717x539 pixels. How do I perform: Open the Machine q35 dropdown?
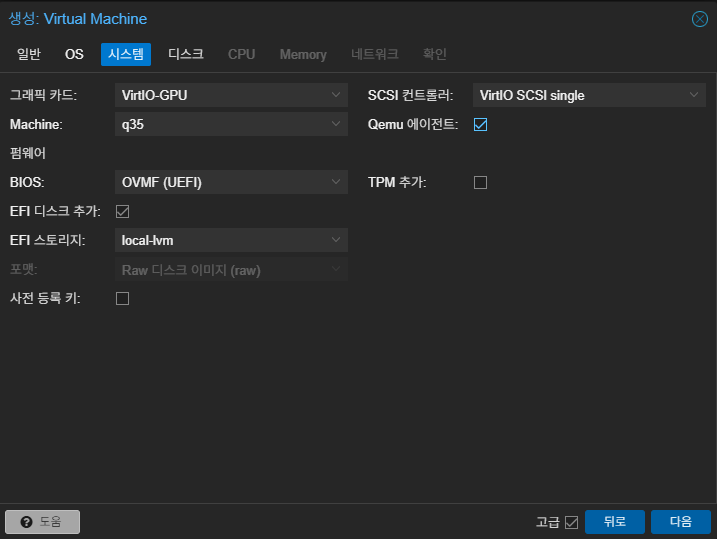pyautogui.click(x=231, y=124)
